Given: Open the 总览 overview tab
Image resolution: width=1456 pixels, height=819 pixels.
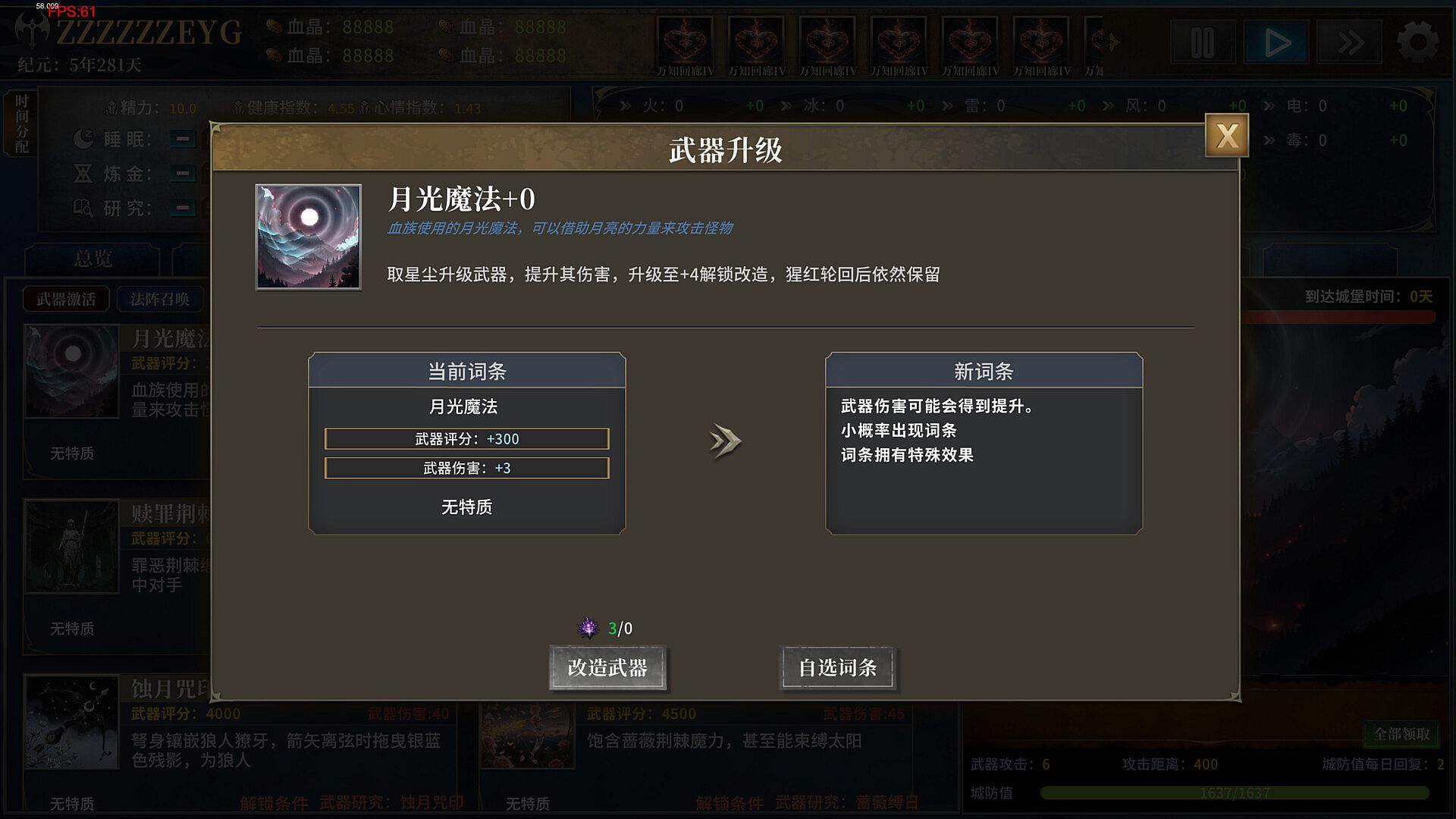Looking at the screenshot, I should coord(93,259).
